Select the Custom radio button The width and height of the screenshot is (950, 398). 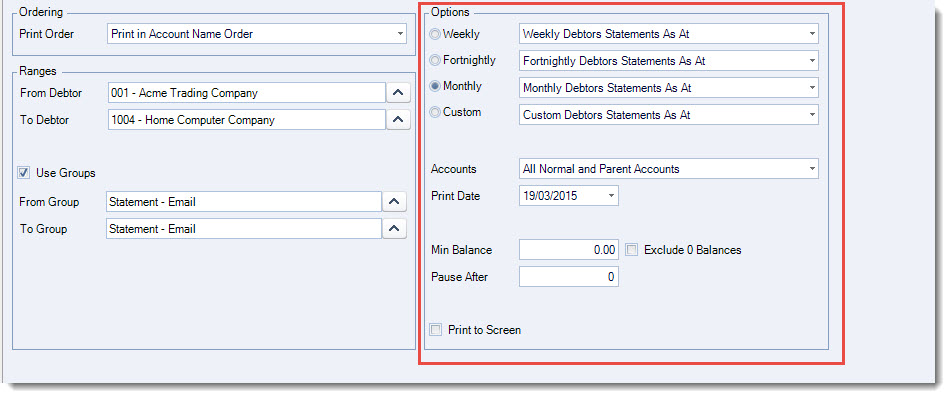[435, 113]
